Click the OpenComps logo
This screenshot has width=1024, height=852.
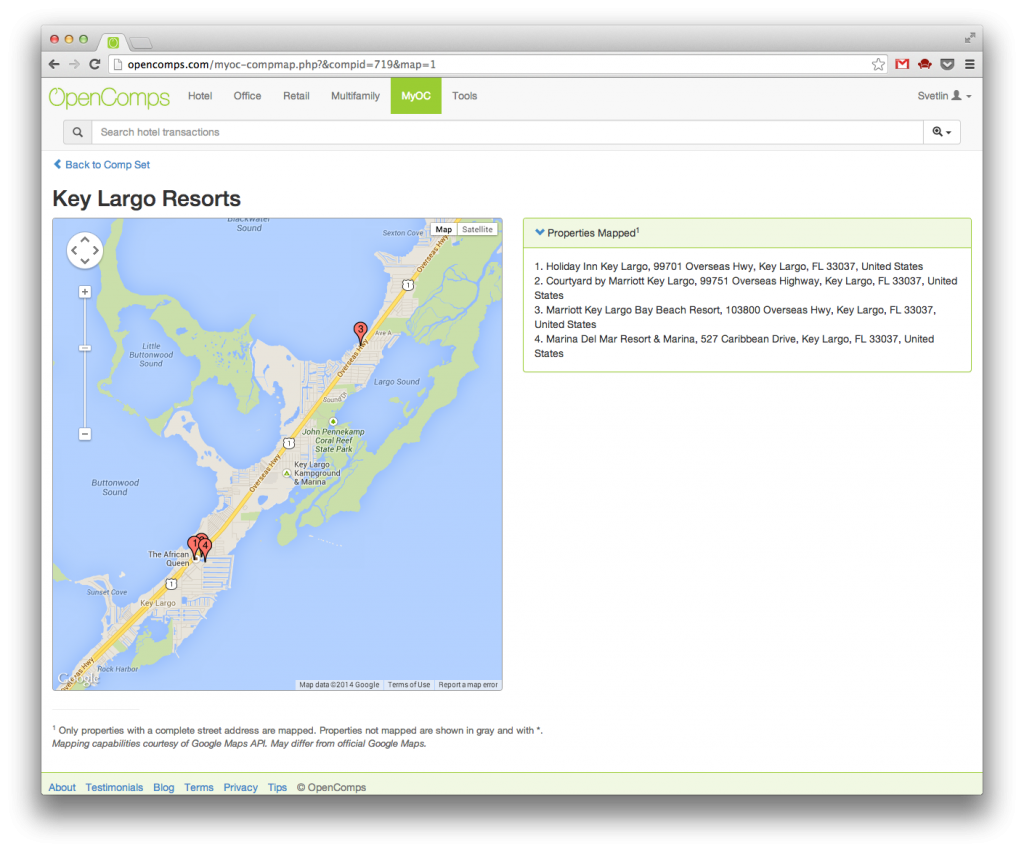109,97
